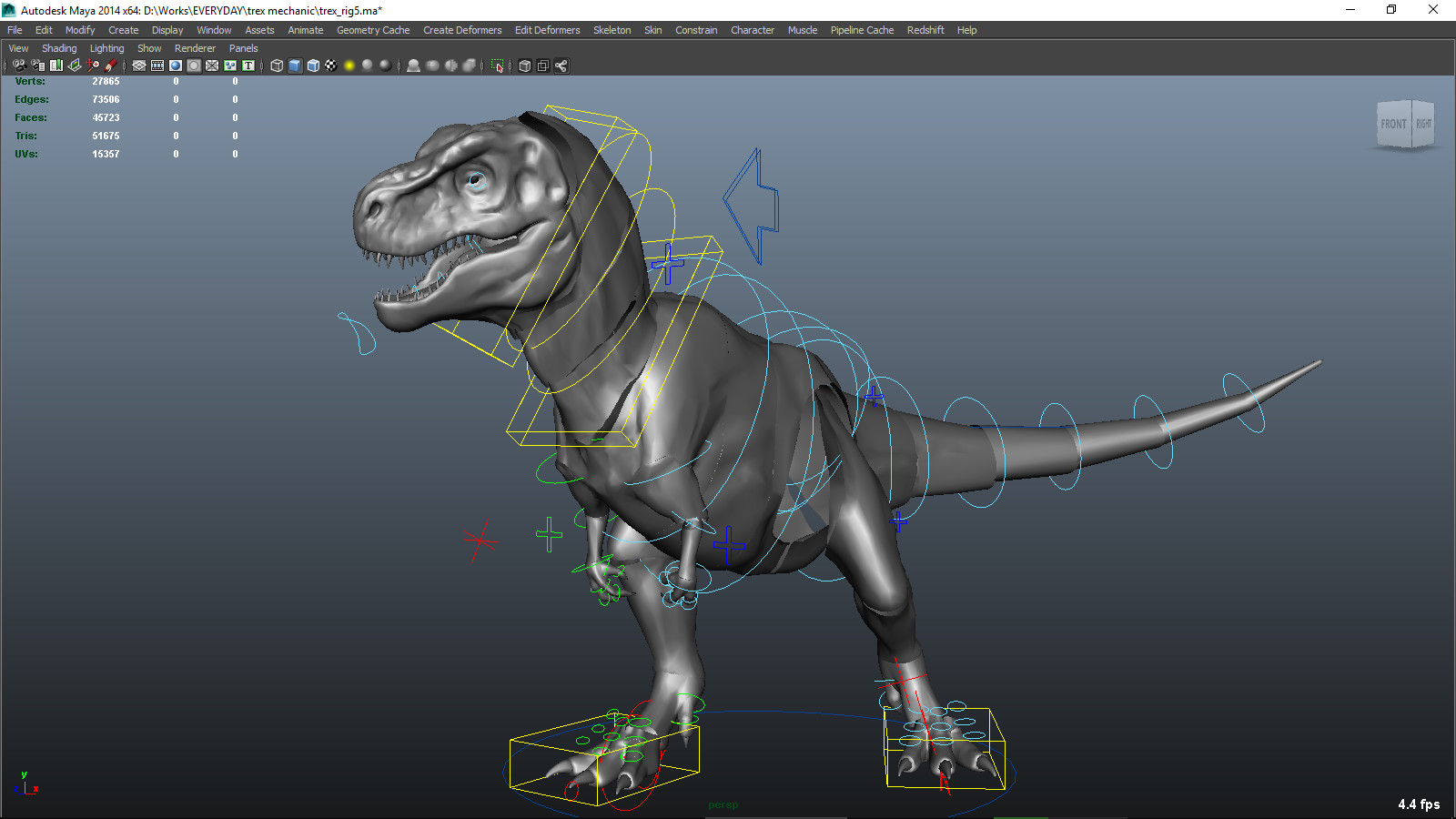
Task: Toggle default scene lighting bulb
Action: coord(349,66)
